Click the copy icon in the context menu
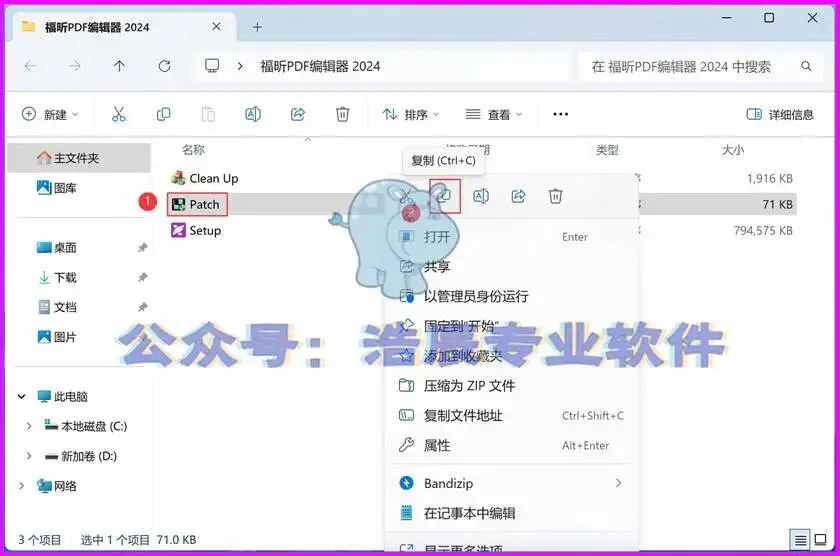The height and width of the screenshot is (556, 840). (x=445, y=196)
